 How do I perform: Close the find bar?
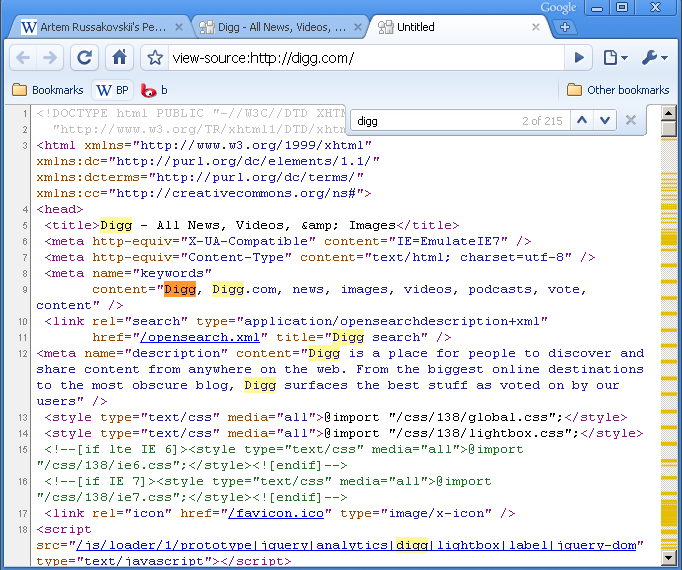631,120
